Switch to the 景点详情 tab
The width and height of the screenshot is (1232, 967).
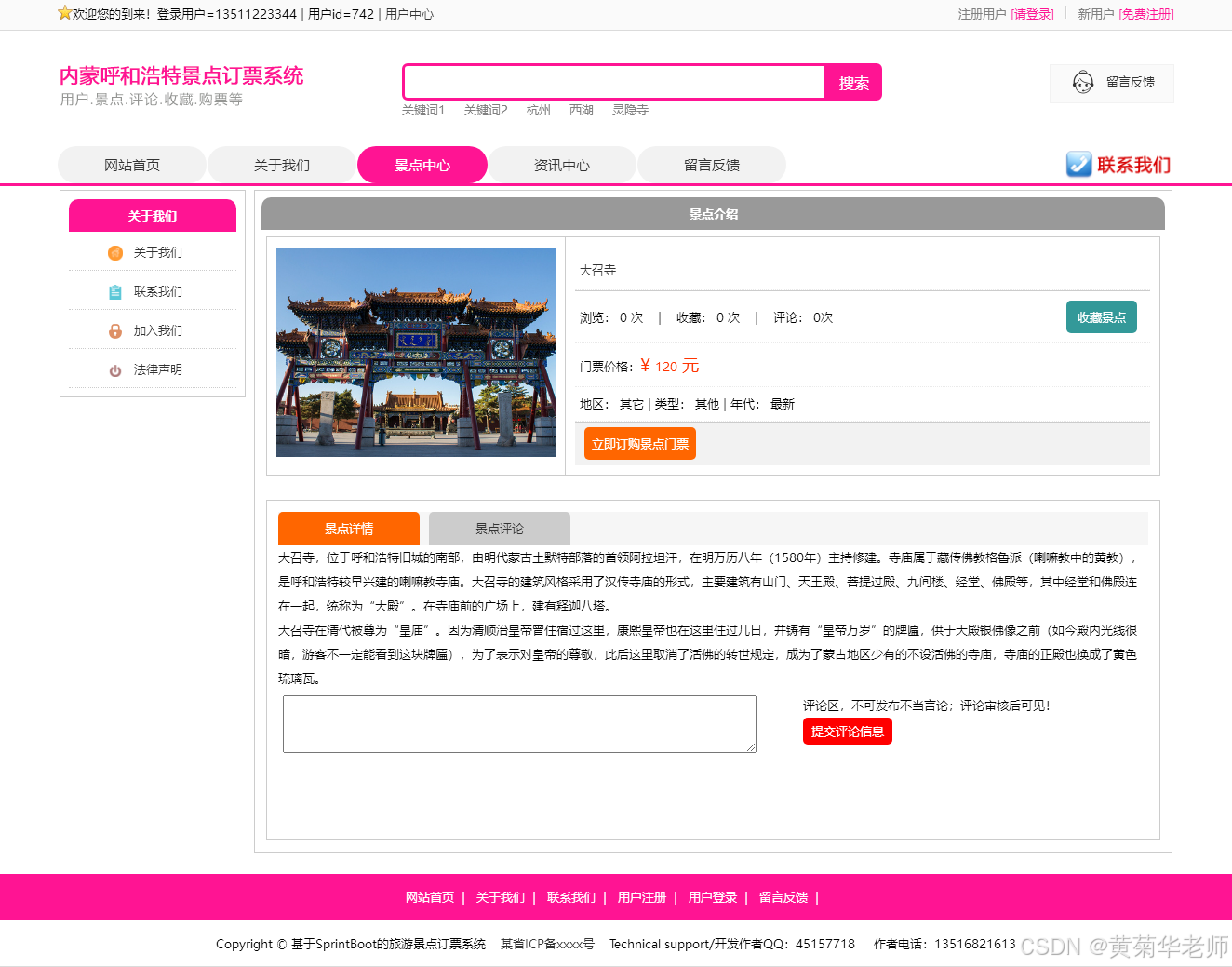coord(349,529)
